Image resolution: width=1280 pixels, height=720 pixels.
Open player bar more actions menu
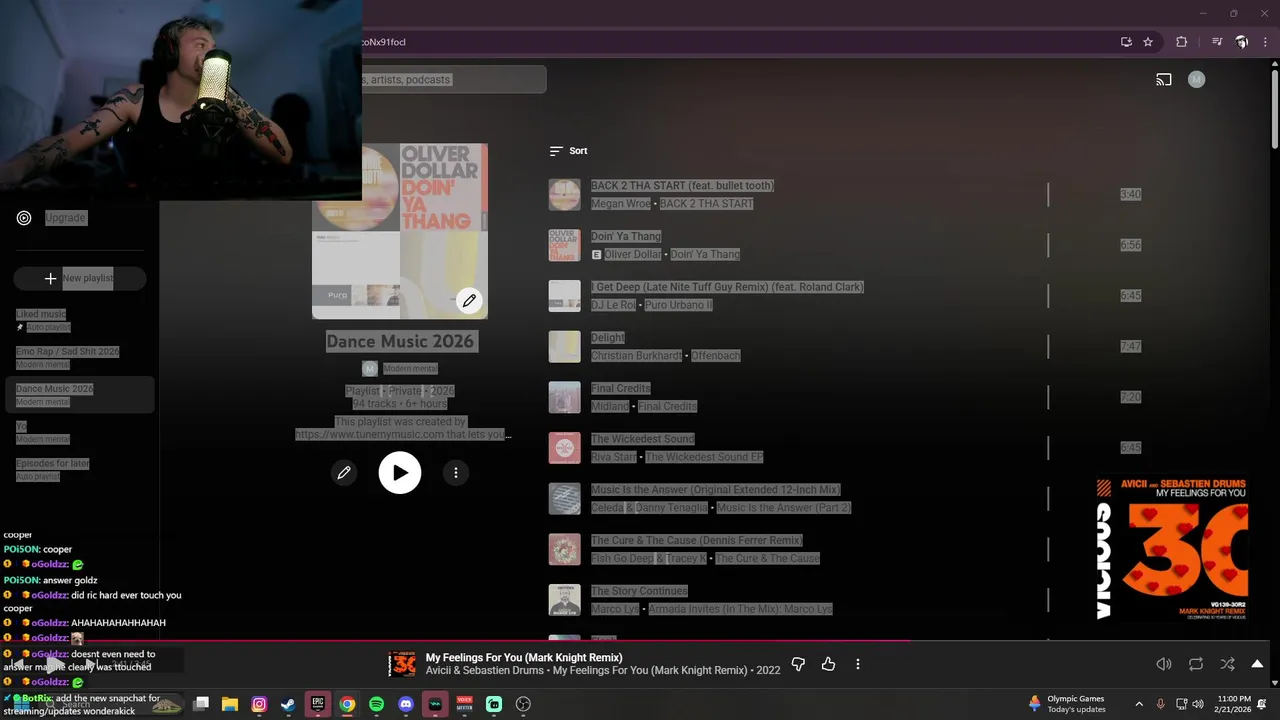(x=857, y=664)
